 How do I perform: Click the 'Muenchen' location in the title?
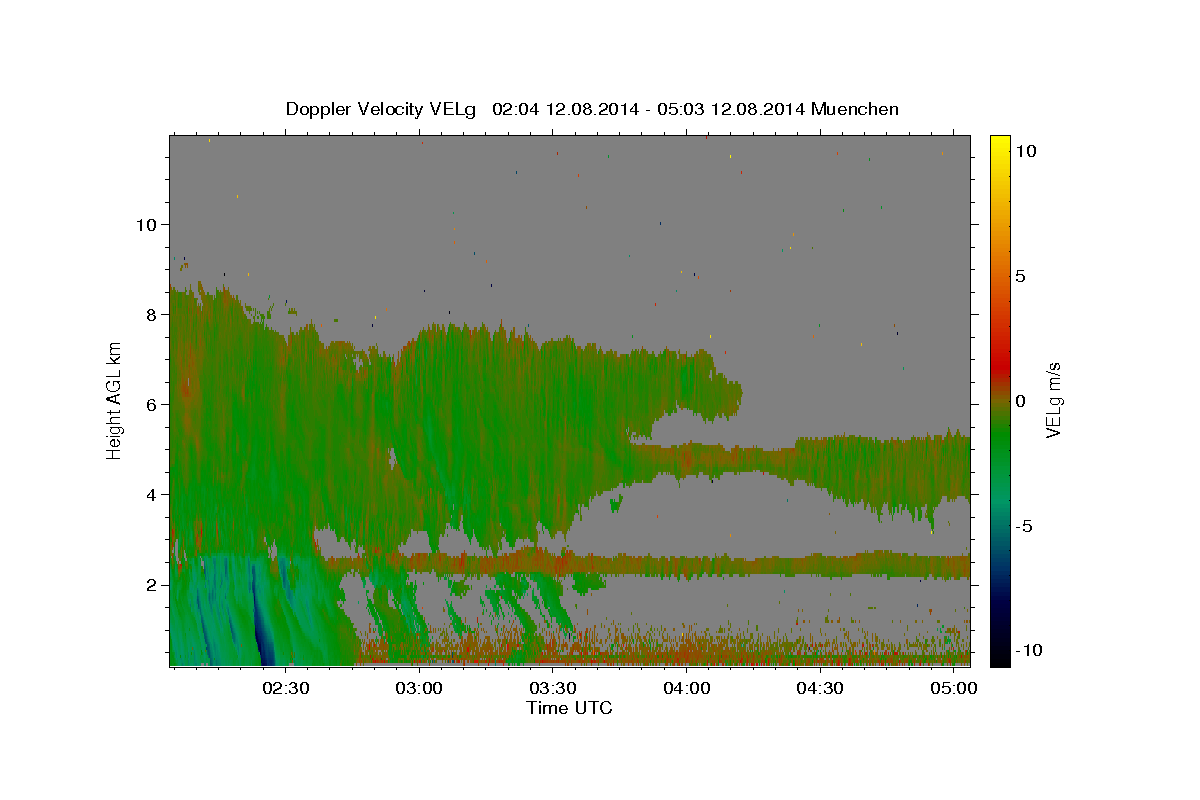(x=856, y=109)
